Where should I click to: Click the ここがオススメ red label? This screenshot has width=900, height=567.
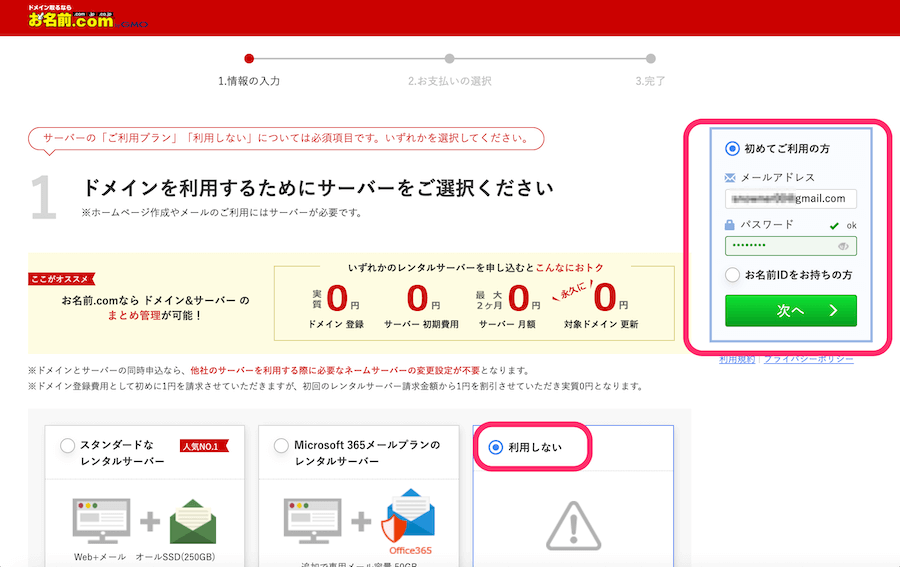[x=61, y=279]
